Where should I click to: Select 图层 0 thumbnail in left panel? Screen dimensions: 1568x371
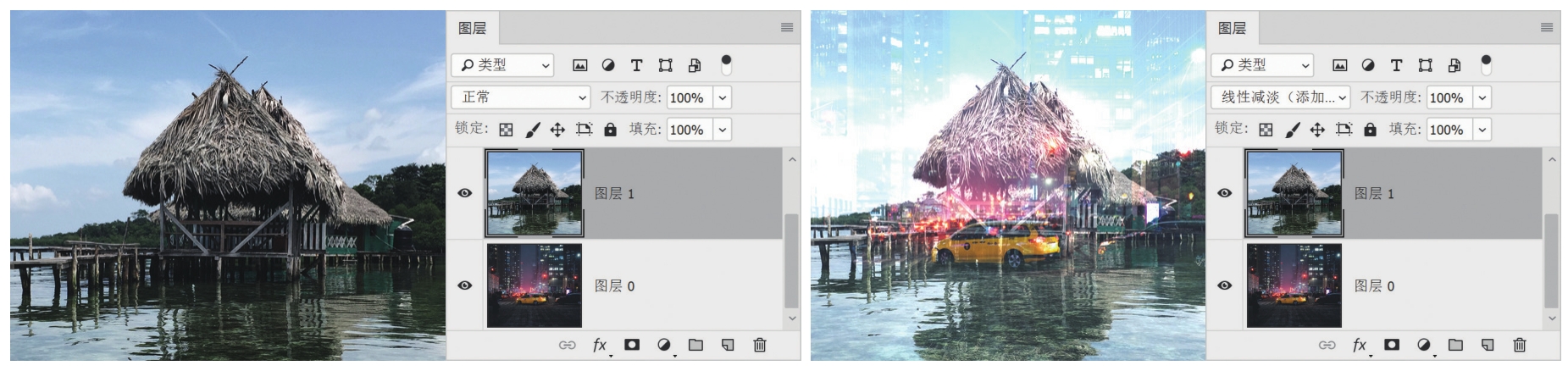click(535, 285)
